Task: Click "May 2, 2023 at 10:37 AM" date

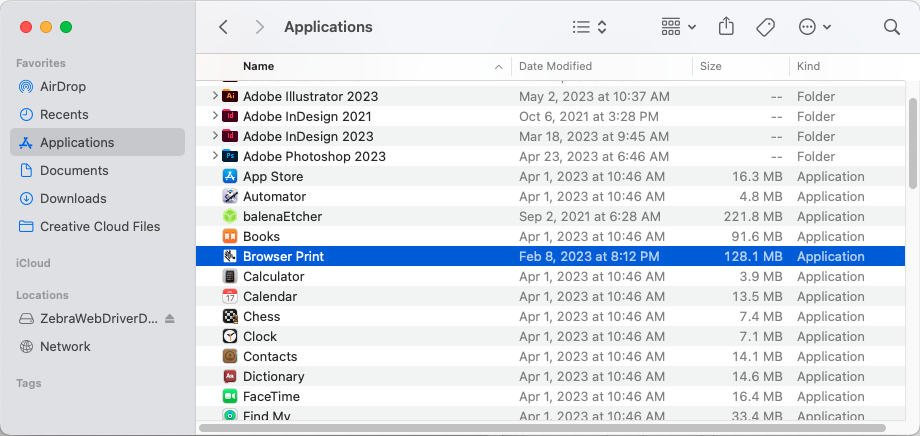Action: tap(594, 96)
